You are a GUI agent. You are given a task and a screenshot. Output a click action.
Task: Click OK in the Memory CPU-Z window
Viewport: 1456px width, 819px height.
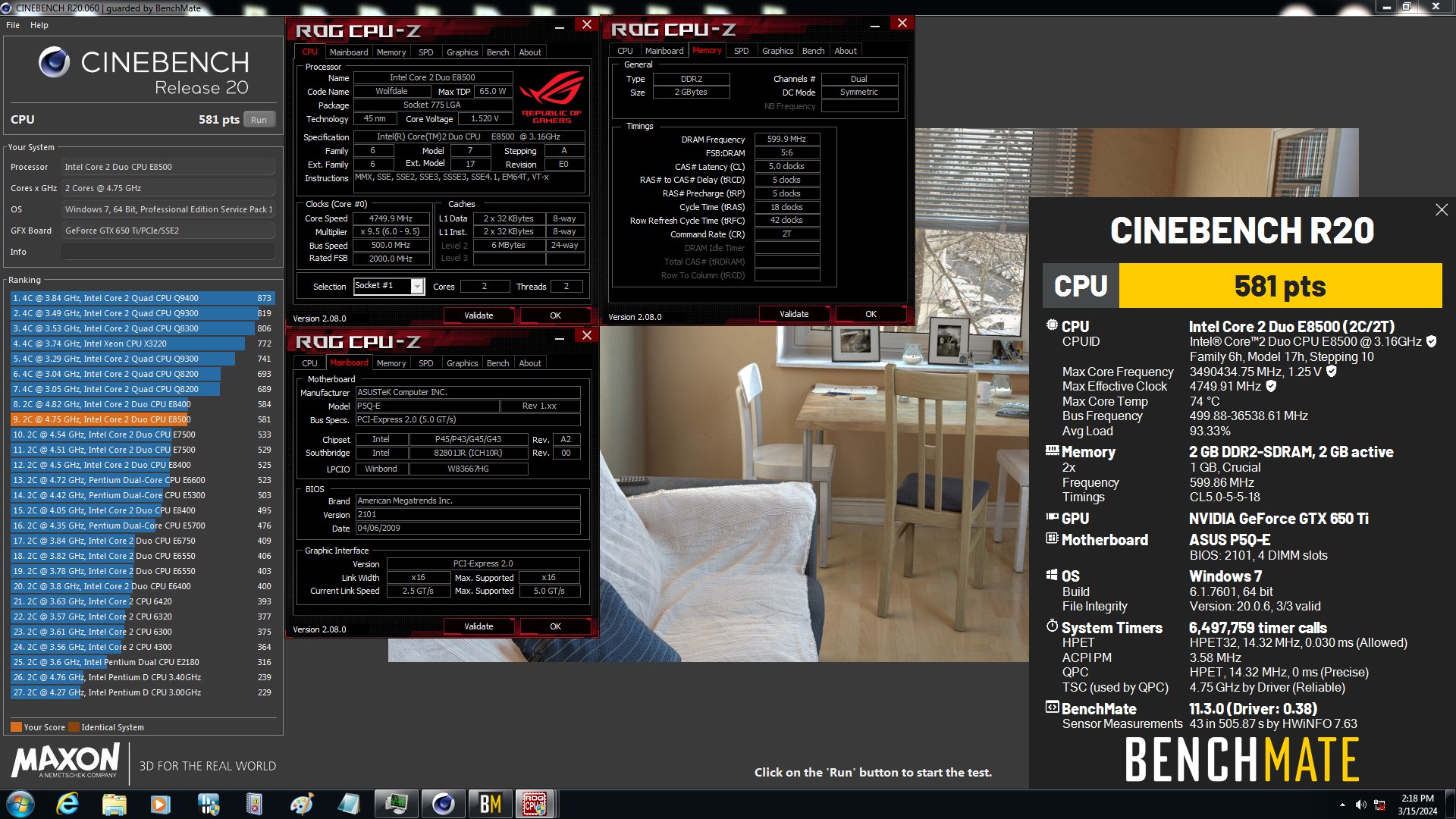click(871, 314)
